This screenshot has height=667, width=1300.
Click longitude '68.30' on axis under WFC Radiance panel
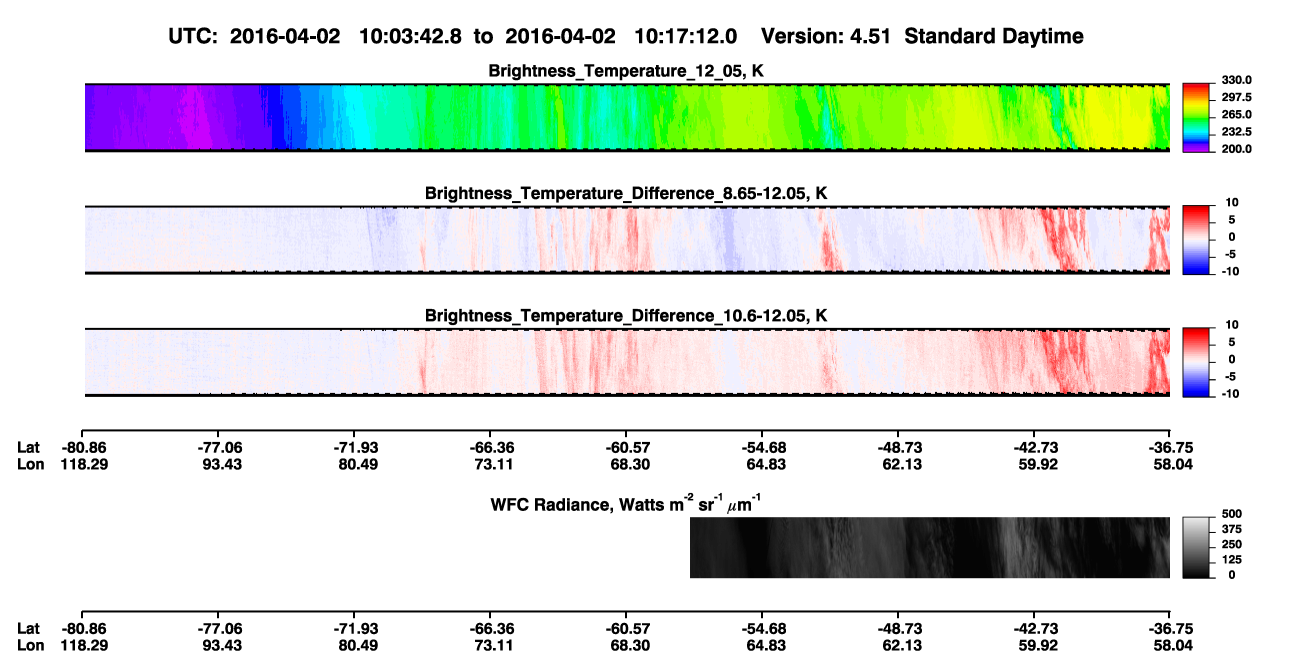[x=629, y=645]
